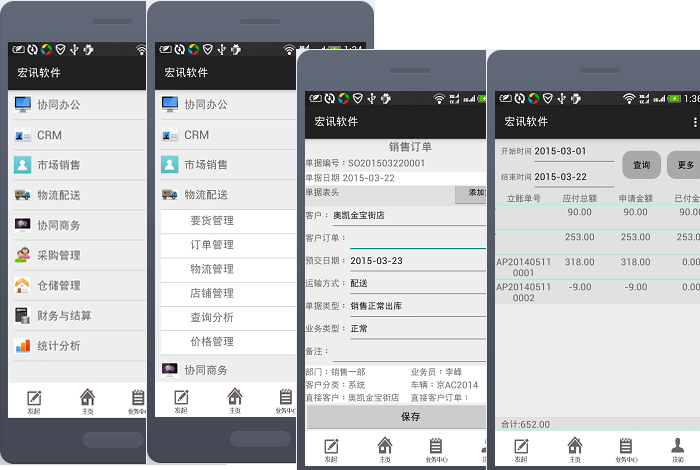This screenshot has height=470, width=700.
Task: Tap the 统计分析 bar chart icon
Action: pyautogui.click(x=23, y=346)
